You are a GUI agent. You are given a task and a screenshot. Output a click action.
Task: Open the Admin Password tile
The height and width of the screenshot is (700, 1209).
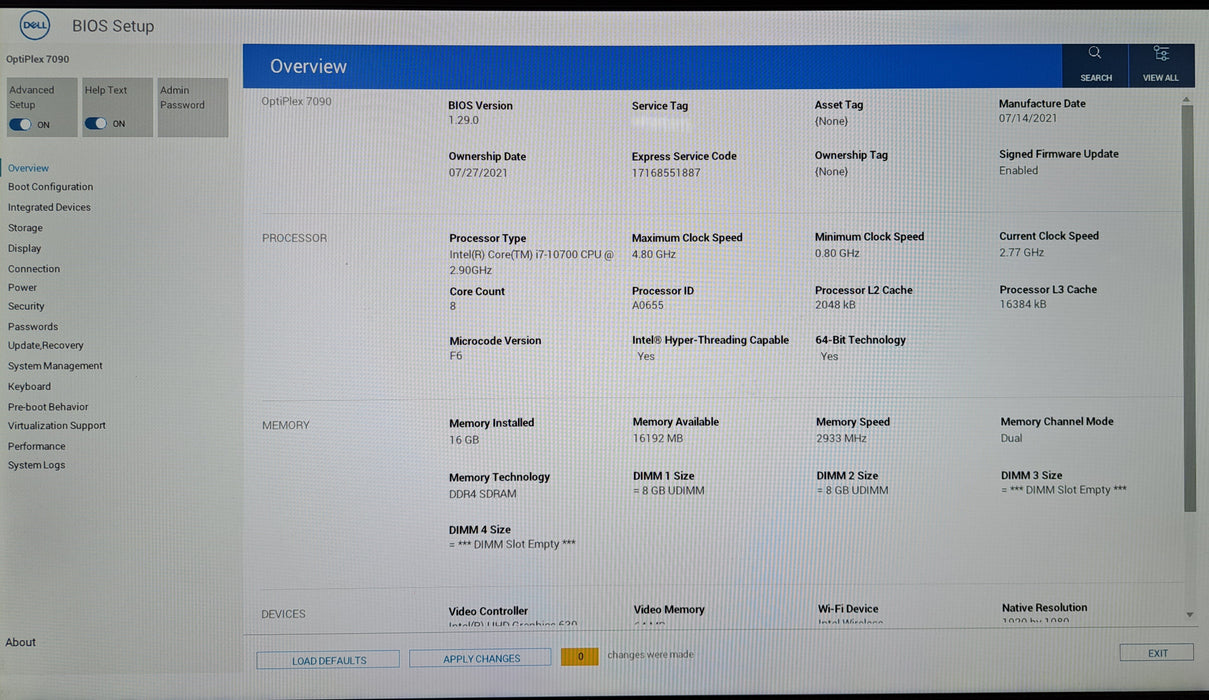193,107
